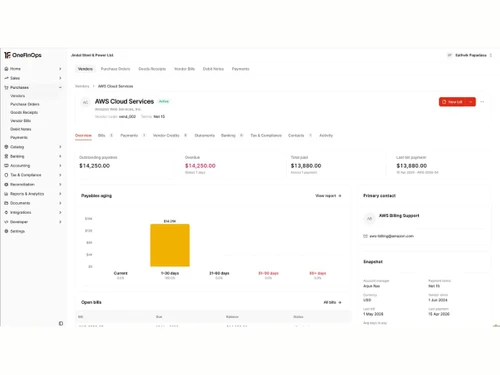This screenshot has width=500, height=375.
Task: Switch to the Goods Receipts top tab
Action: [x=152, y=69]
